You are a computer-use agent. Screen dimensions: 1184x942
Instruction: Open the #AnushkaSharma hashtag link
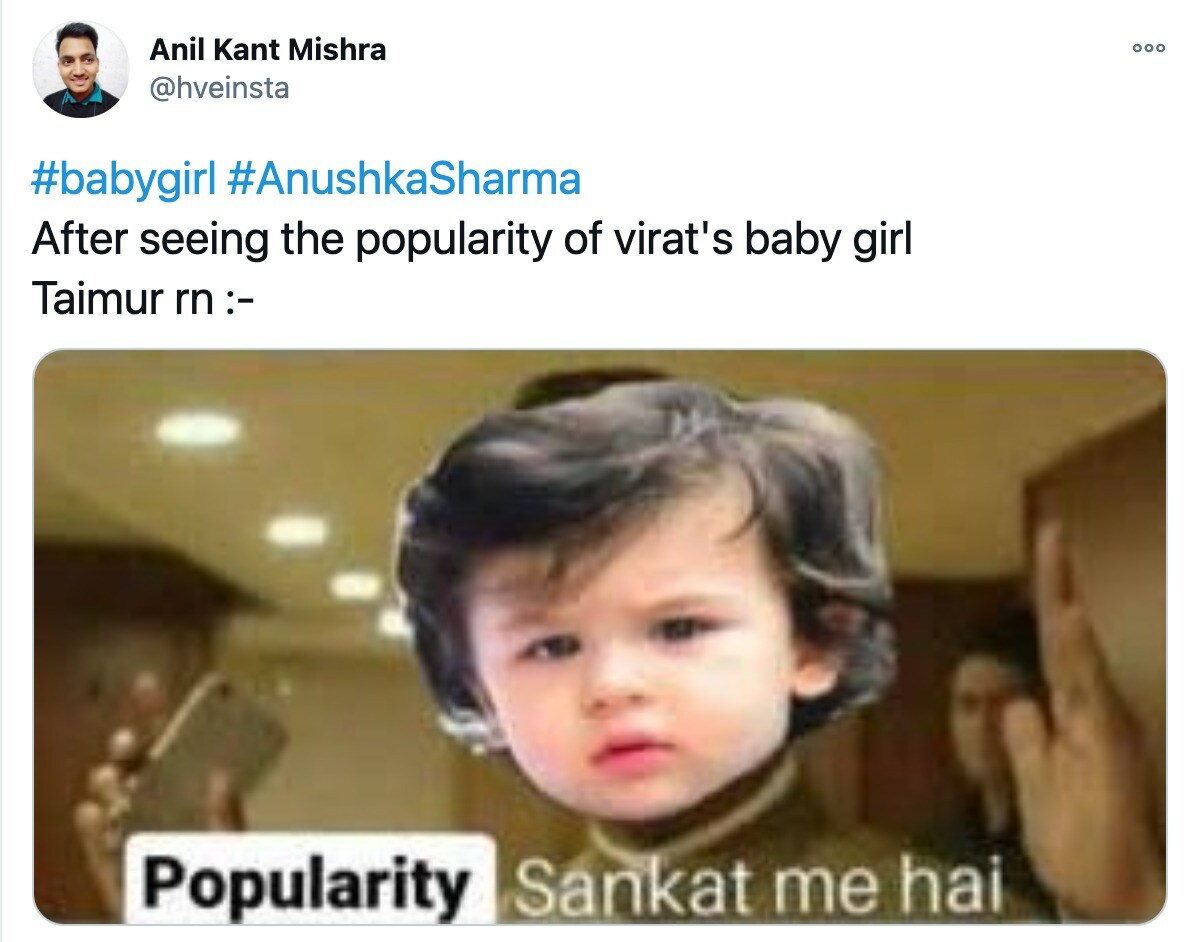pyautogui.click(x=404, y=180)
